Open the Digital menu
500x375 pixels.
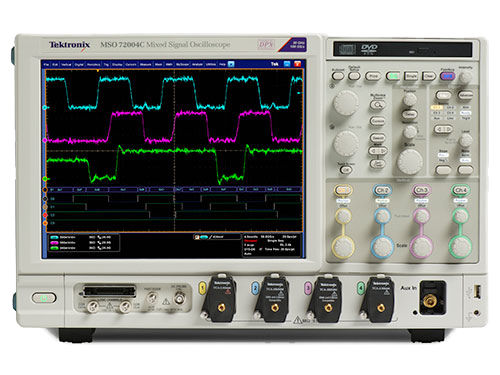click(79, 64)
